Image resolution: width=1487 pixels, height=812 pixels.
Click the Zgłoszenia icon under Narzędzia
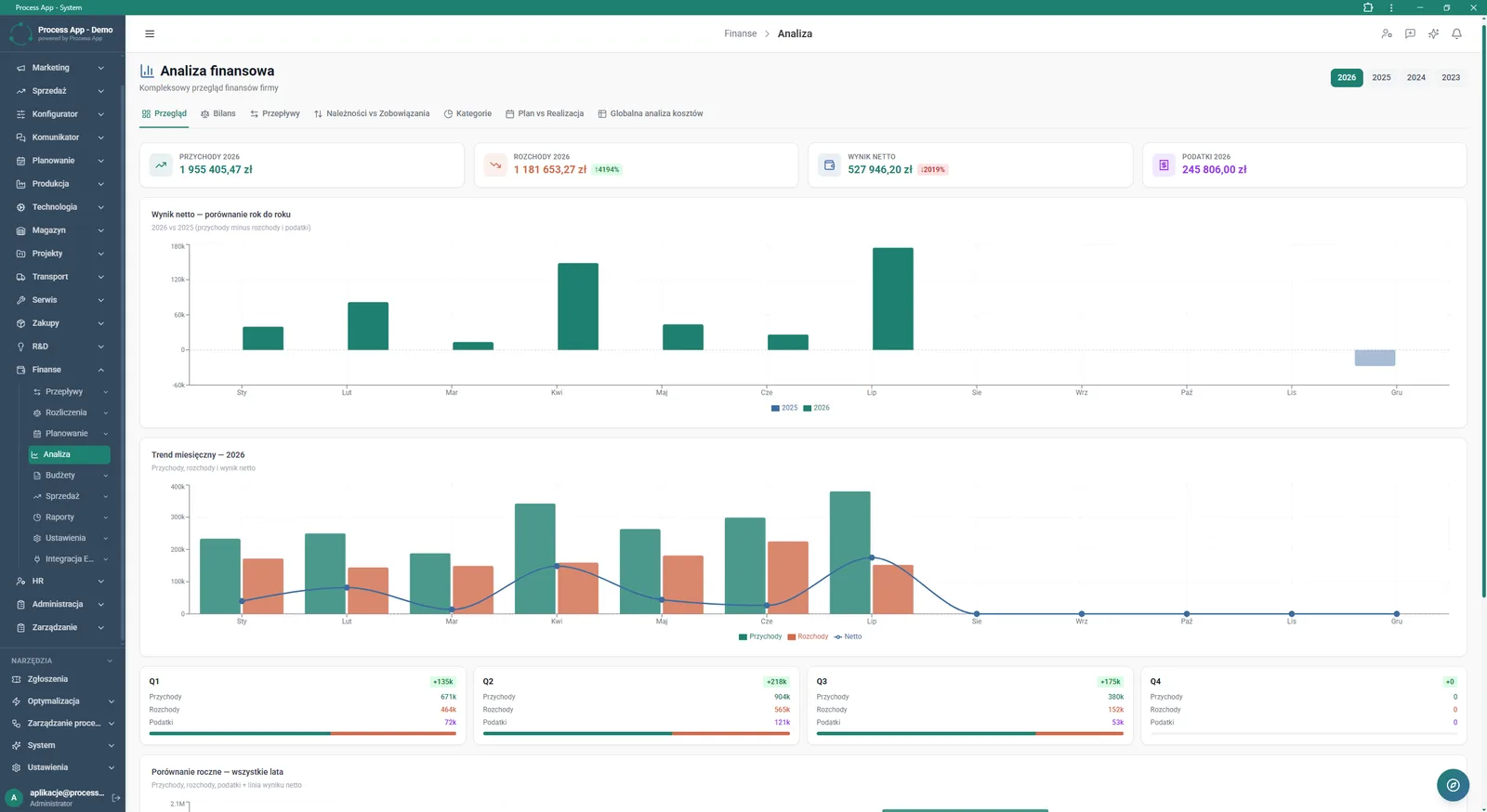click(16, 679)
